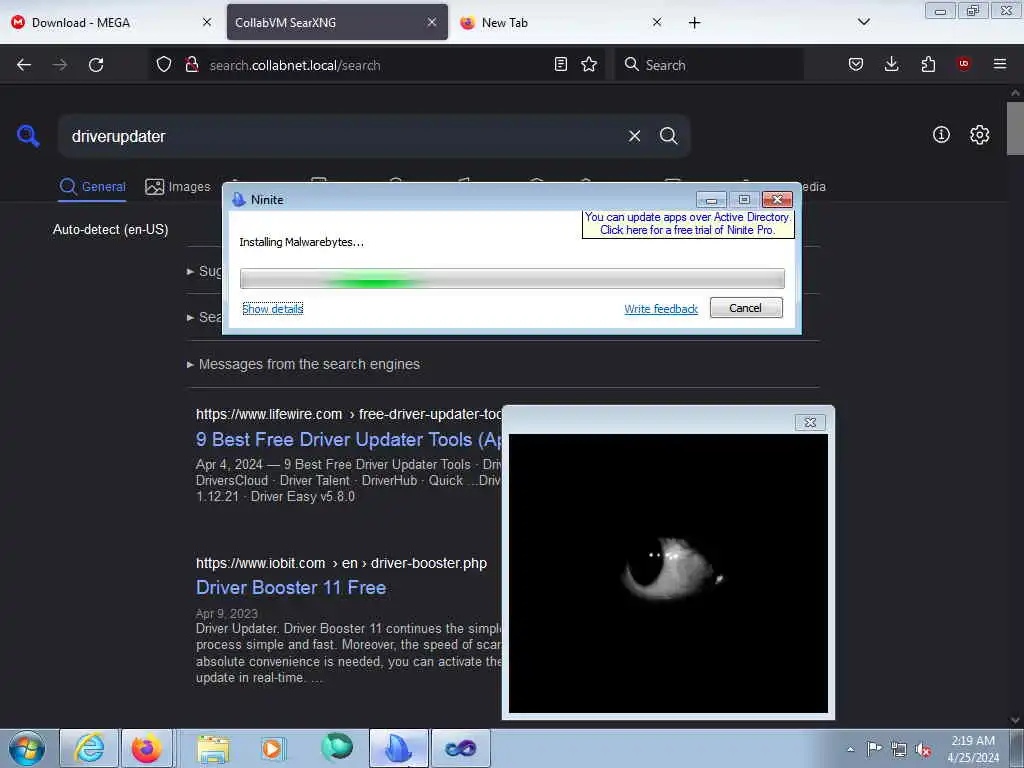Open the Extensions puzzle icon
The width and height of the screenshot is (1024, 768).
coord(928,64)
